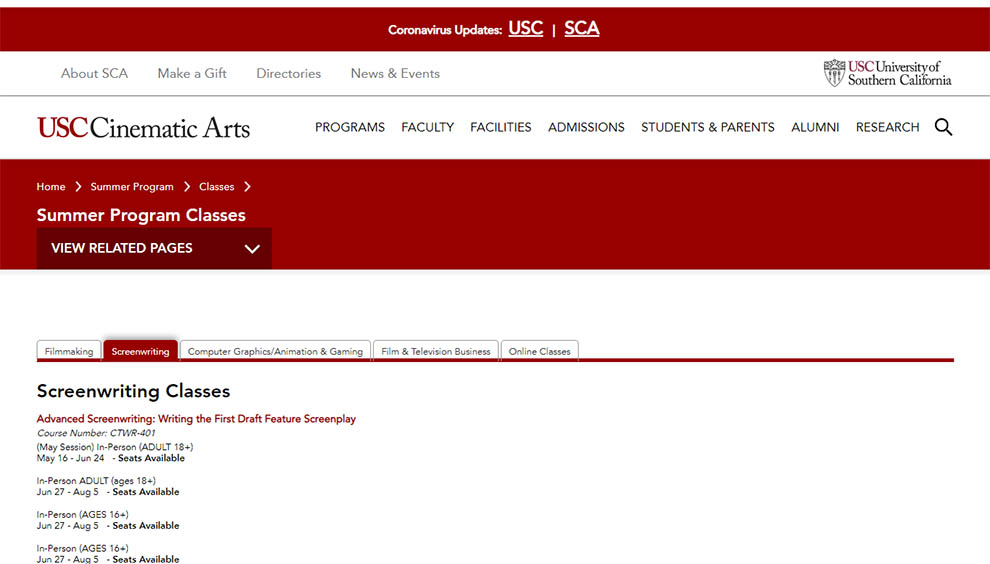Click "May 16 - Jun 24" session dates
This screenshot has height=564, width=990.
70,458
